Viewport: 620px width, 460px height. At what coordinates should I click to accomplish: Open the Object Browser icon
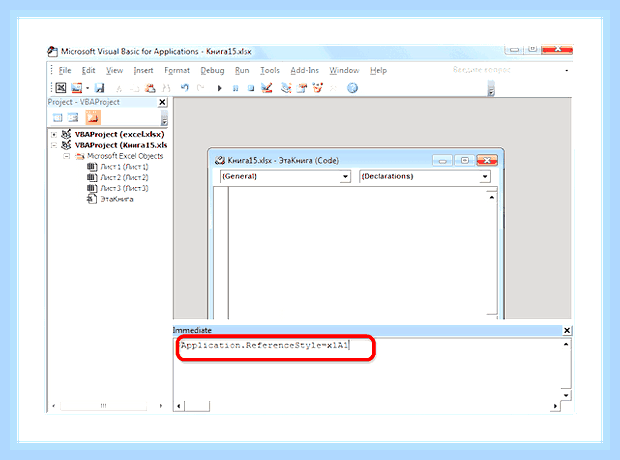point(318,88)
